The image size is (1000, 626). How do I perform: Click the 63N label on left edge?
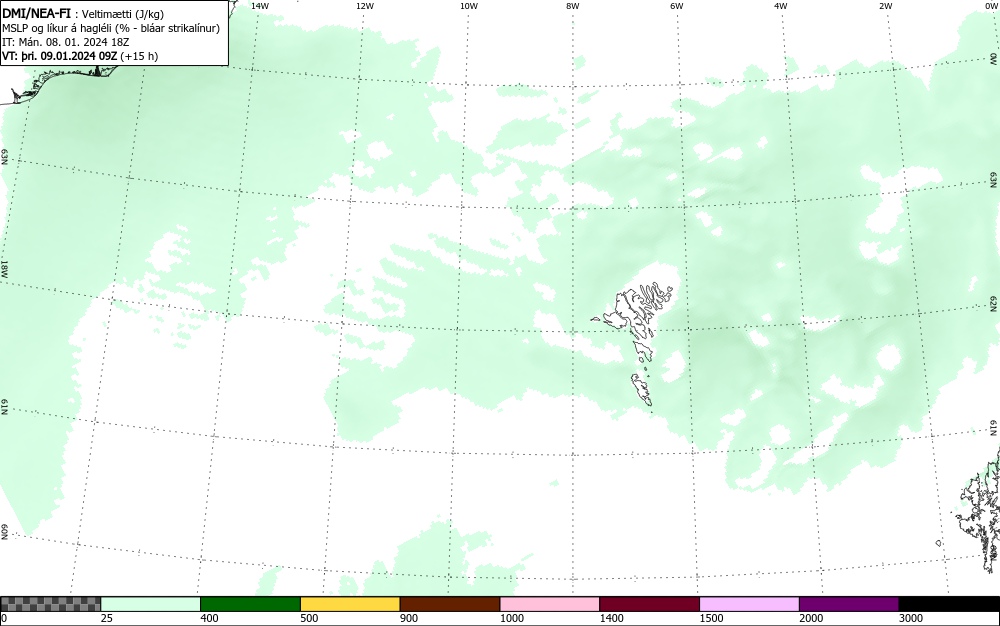5,157
